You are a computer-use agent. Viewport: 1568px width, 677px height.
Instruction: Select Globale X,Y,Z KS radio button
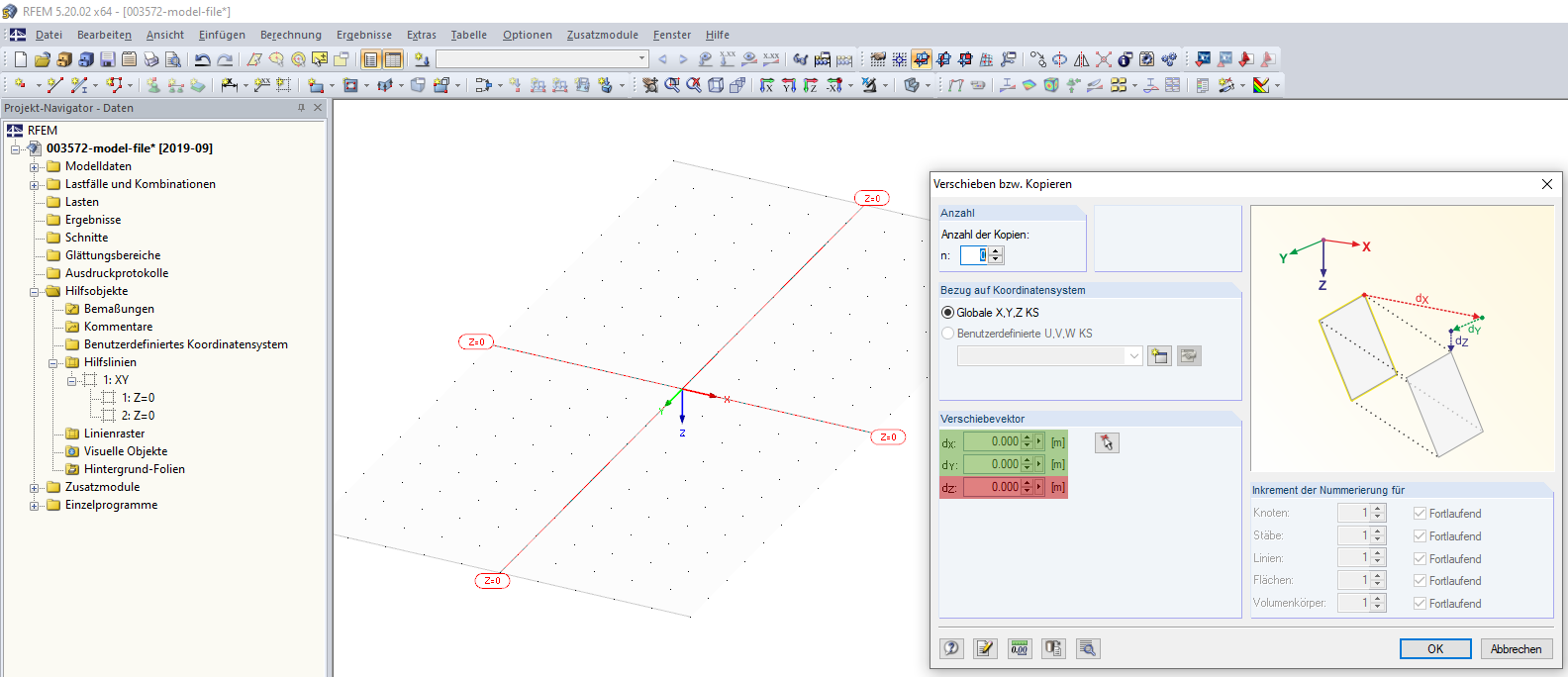[x=947, y=312]
